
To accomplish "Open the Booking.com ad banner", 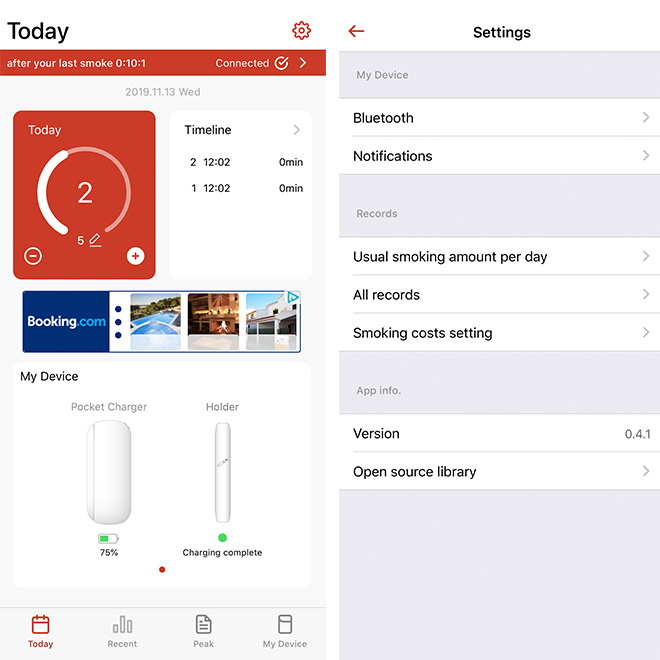I will (162, 321).
